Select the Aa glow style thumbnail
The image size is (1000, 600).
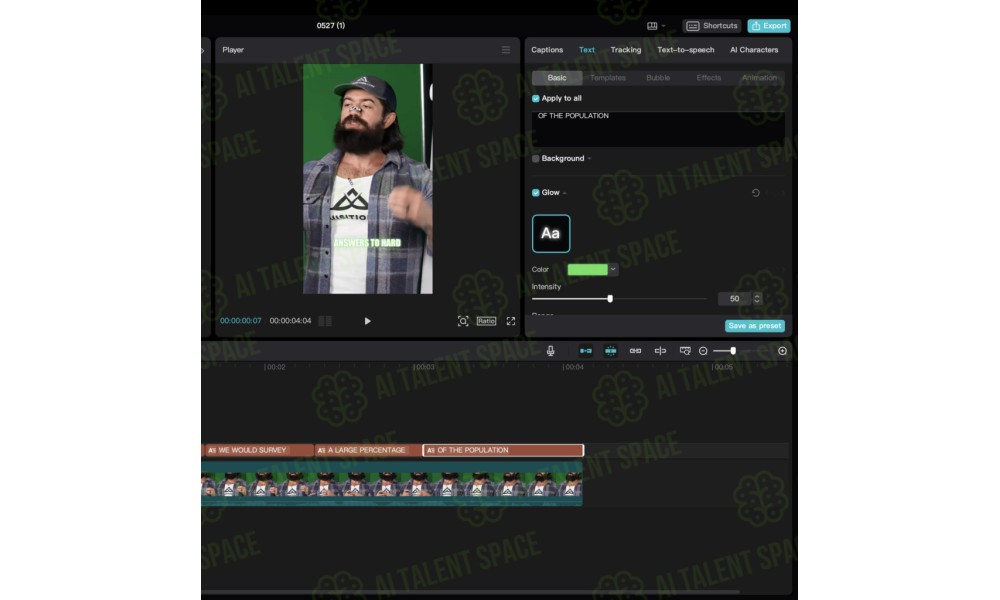[551, 233]
